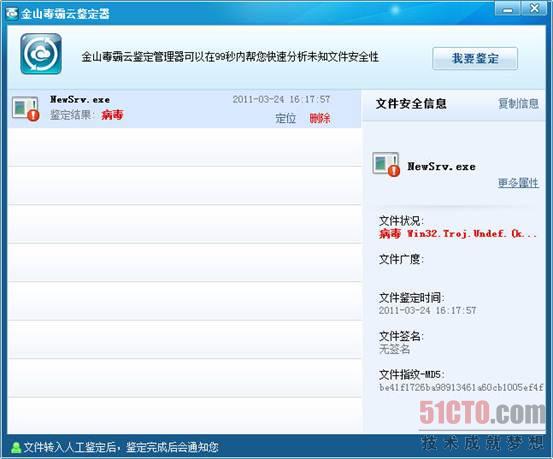Click the 文件状况 label
This screenshot has height=459, width=553.
tap(401, 221)
